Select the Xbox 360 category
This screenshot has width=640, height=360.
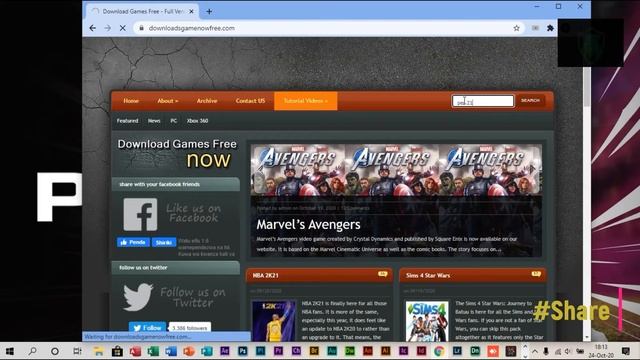coord(198,121)
